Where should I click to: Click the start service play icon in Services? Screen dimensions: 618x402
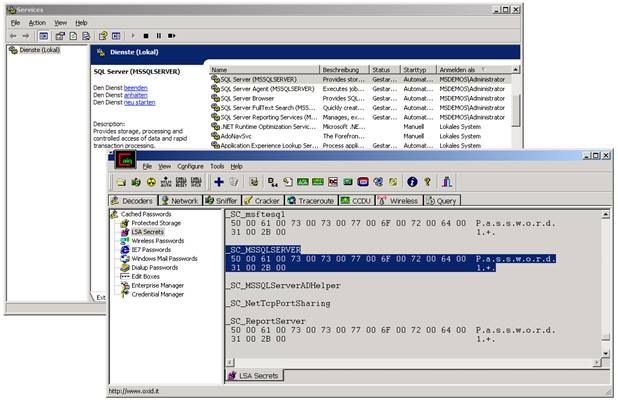pos(133,36)
